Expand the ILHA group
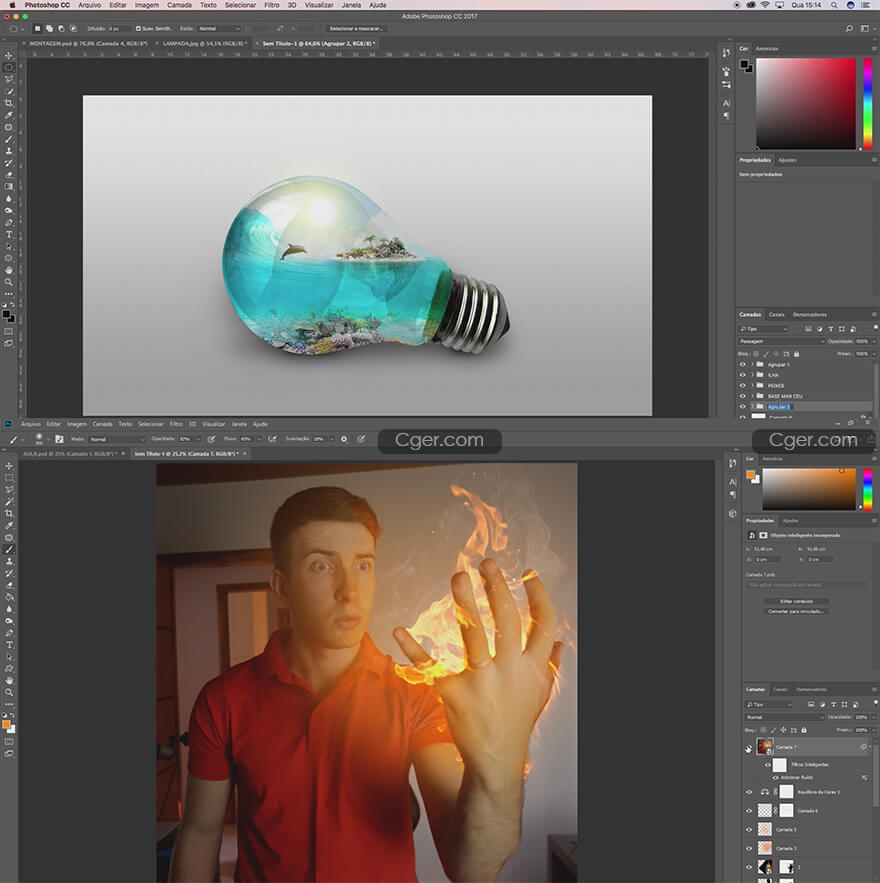Screen dimensions: 880x883 coord(752,375)
